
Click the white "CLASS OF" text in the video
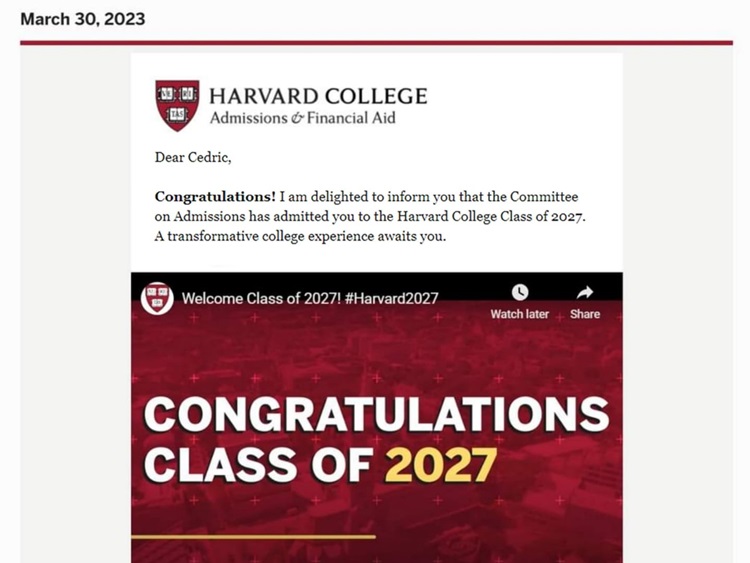click(258, 465)
